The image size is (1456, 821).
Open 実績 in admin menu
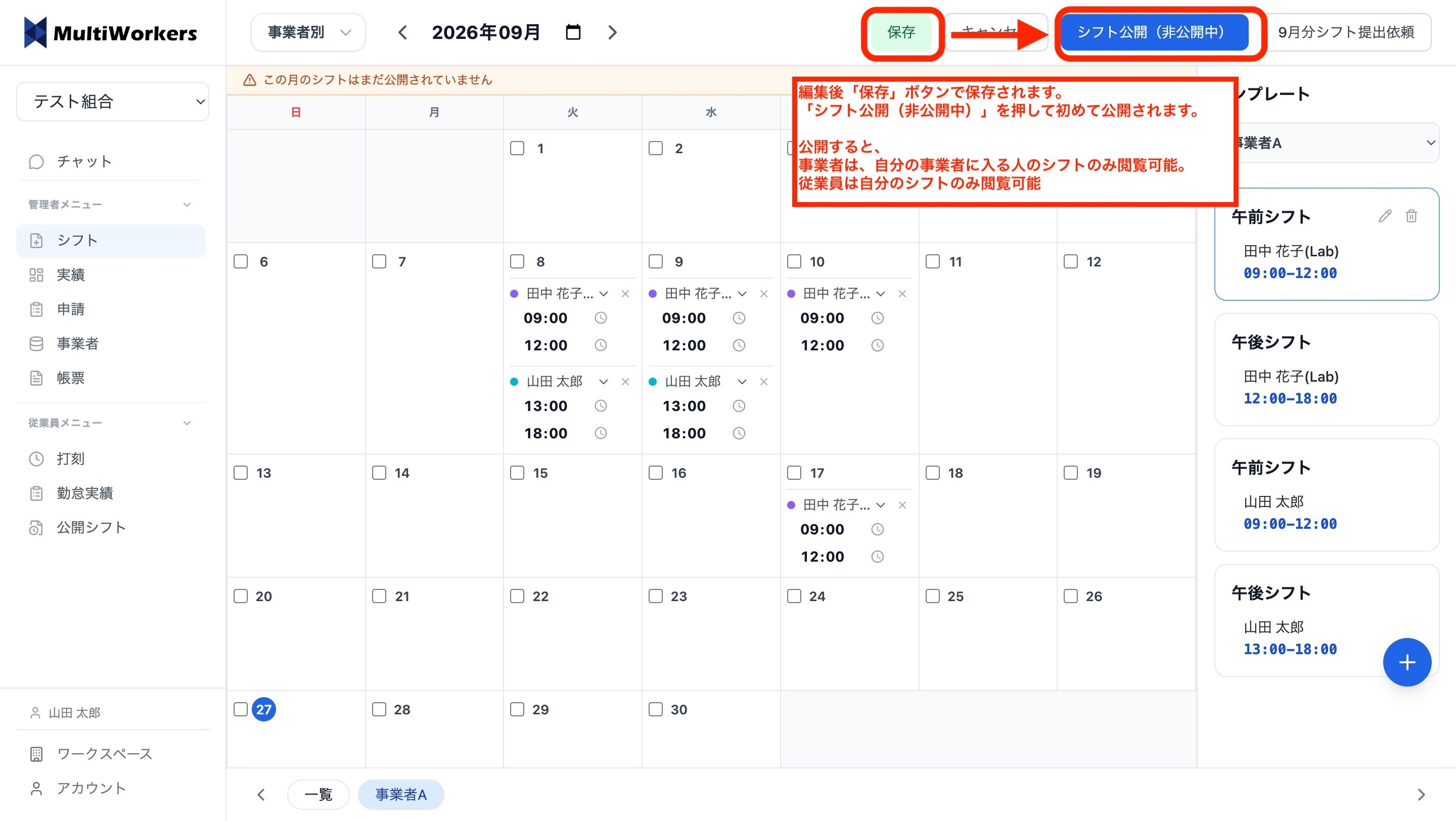coord(111,275)
